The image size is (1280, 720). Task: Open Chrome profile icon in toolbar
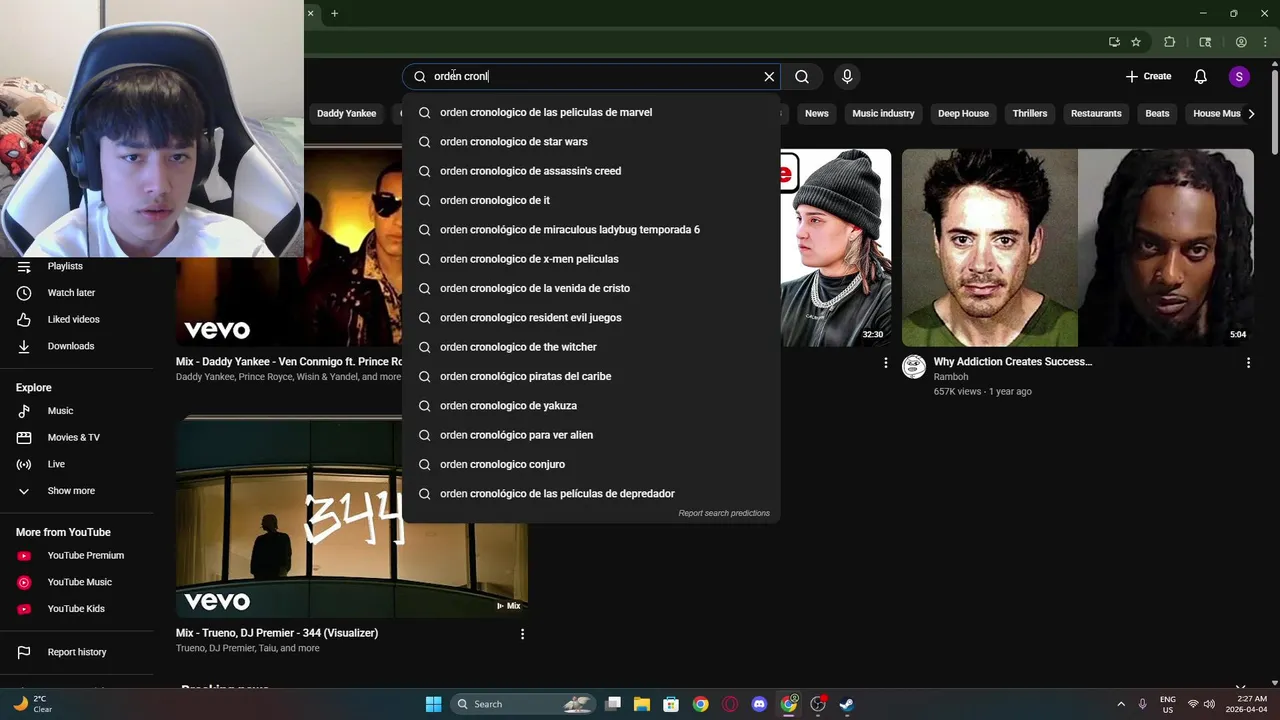pyautogui.click(x=1241, y=42)
